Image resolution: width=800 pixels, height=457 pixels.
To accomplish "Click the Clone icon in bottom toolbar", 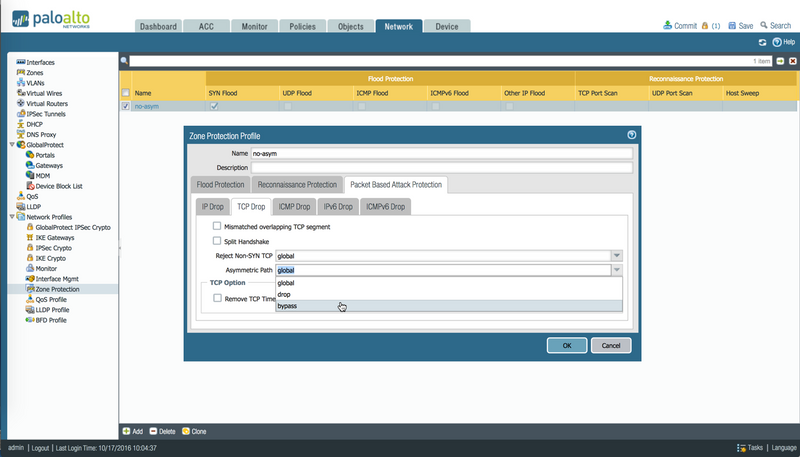I will tap(185, 431).
